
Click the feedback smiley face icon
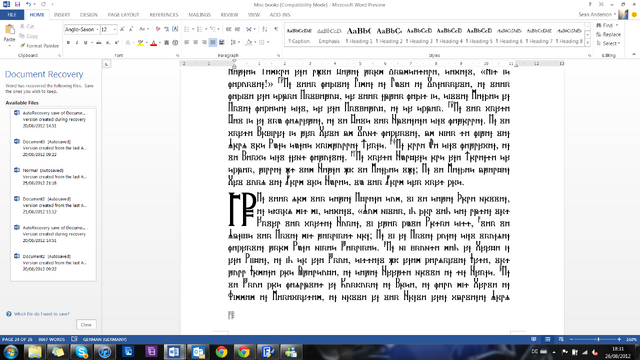pos(634,14)
